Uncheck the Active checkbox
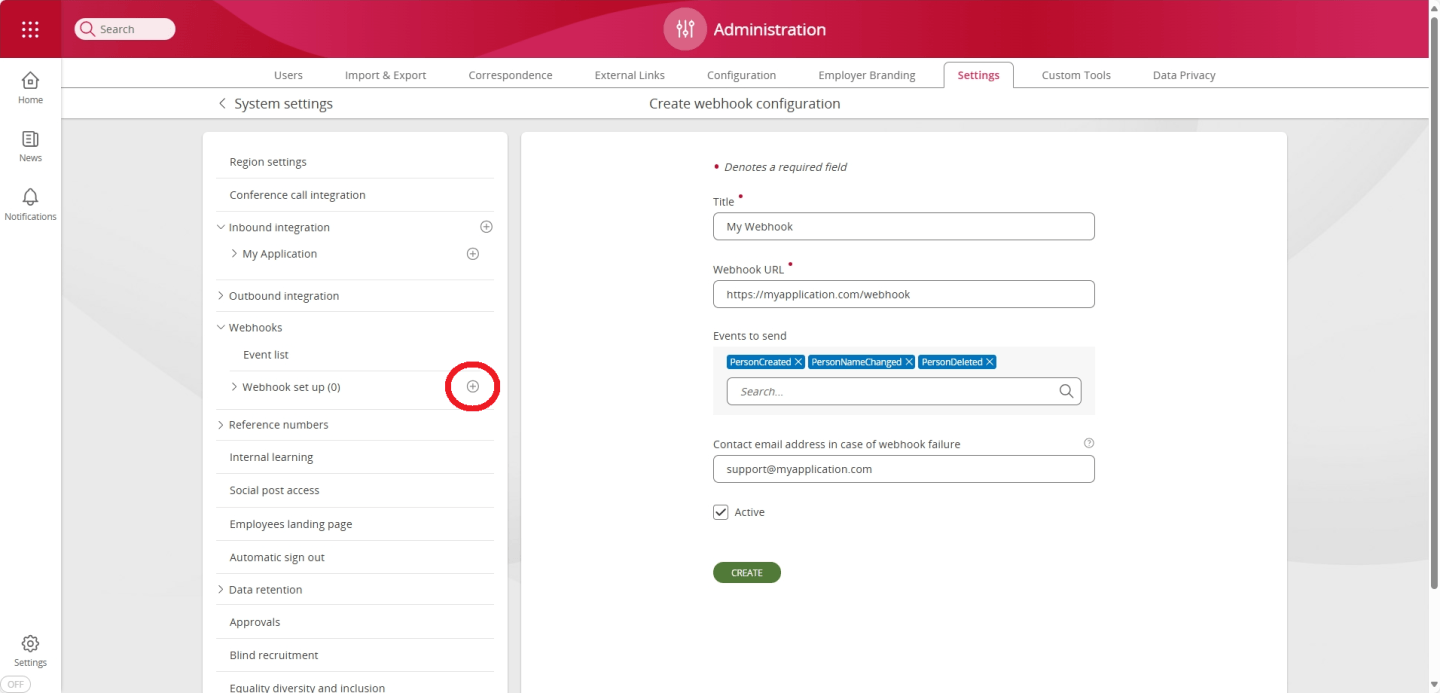 pos(720,511)
